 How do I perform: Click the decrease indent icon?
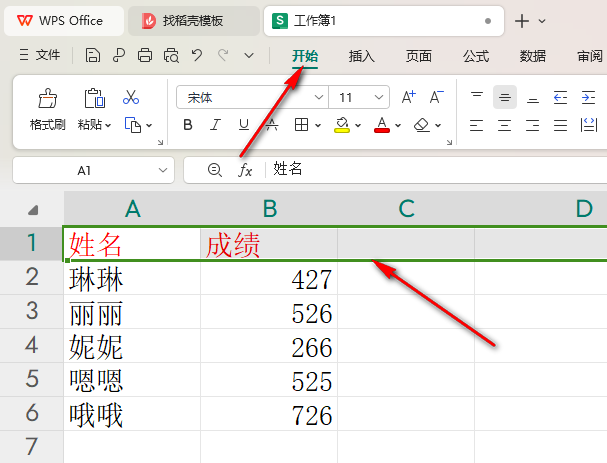[x=560, y=97]
